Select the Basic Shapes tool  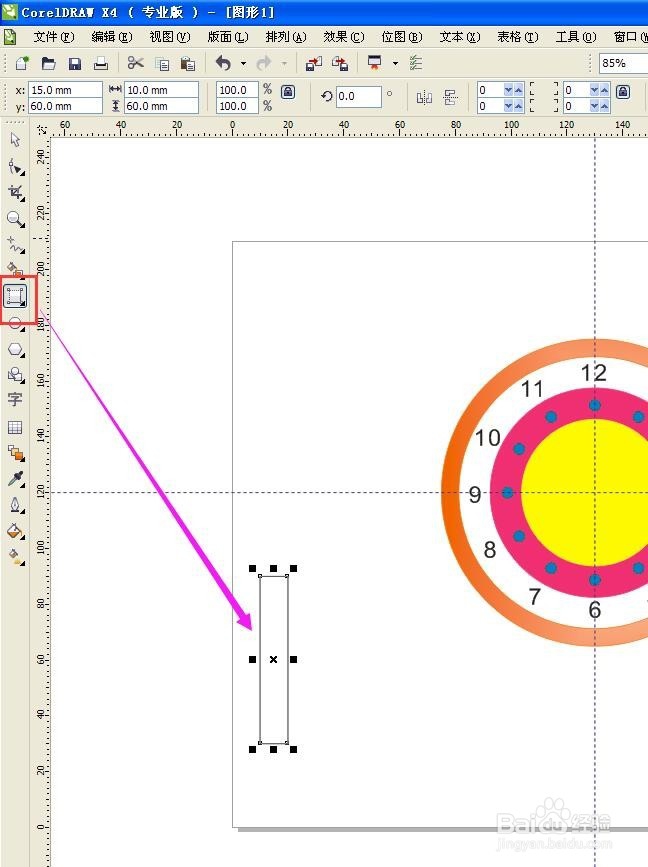click(15, 375)
